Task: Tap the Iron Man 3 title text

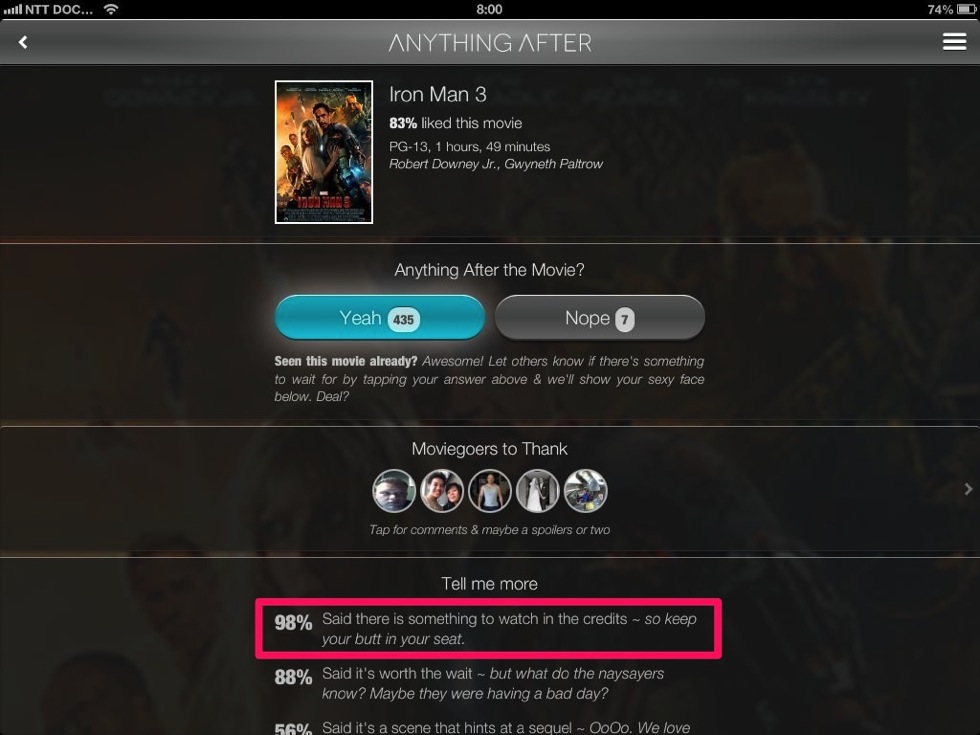Action: tap(438, 94)
